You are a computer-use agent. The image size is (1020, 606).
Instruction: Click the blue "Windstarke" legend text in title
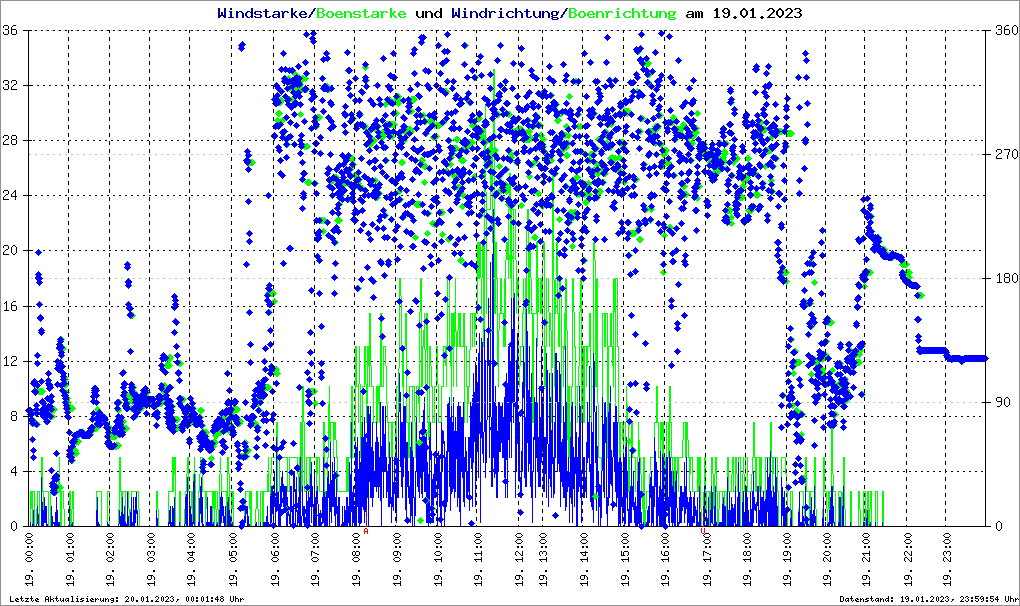264,14
